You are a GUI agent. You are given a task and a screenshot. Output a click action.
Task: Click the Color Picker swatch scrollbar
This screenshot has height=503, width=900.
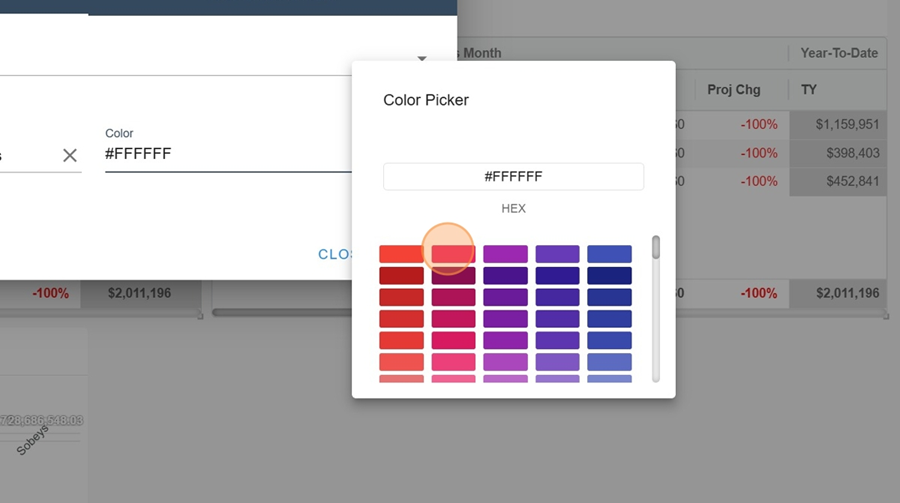pos(656,247)
